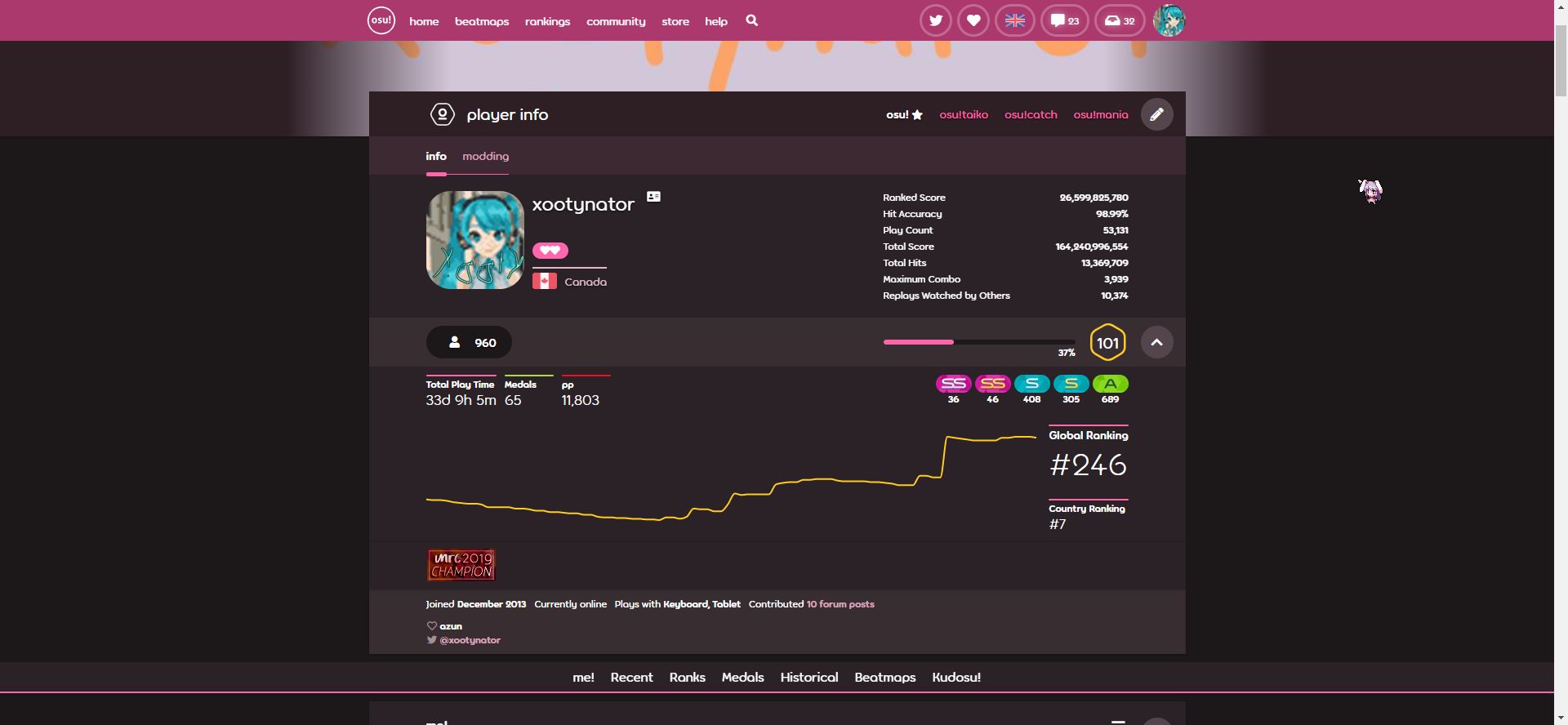Click the A rank badge 689
The image size is (1568, 725).
coord(1111,384)
